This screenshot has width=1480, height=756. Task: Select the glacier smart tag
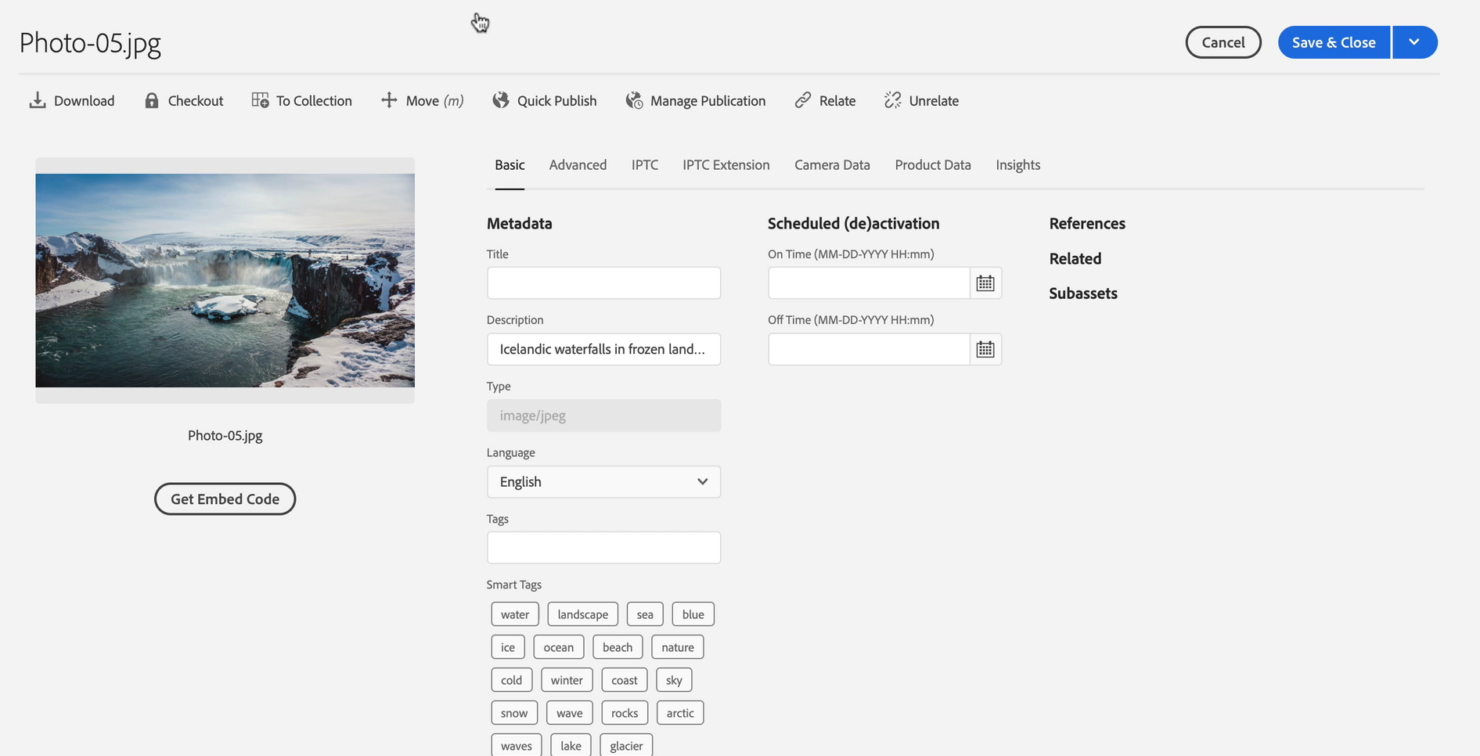point(626,745)
